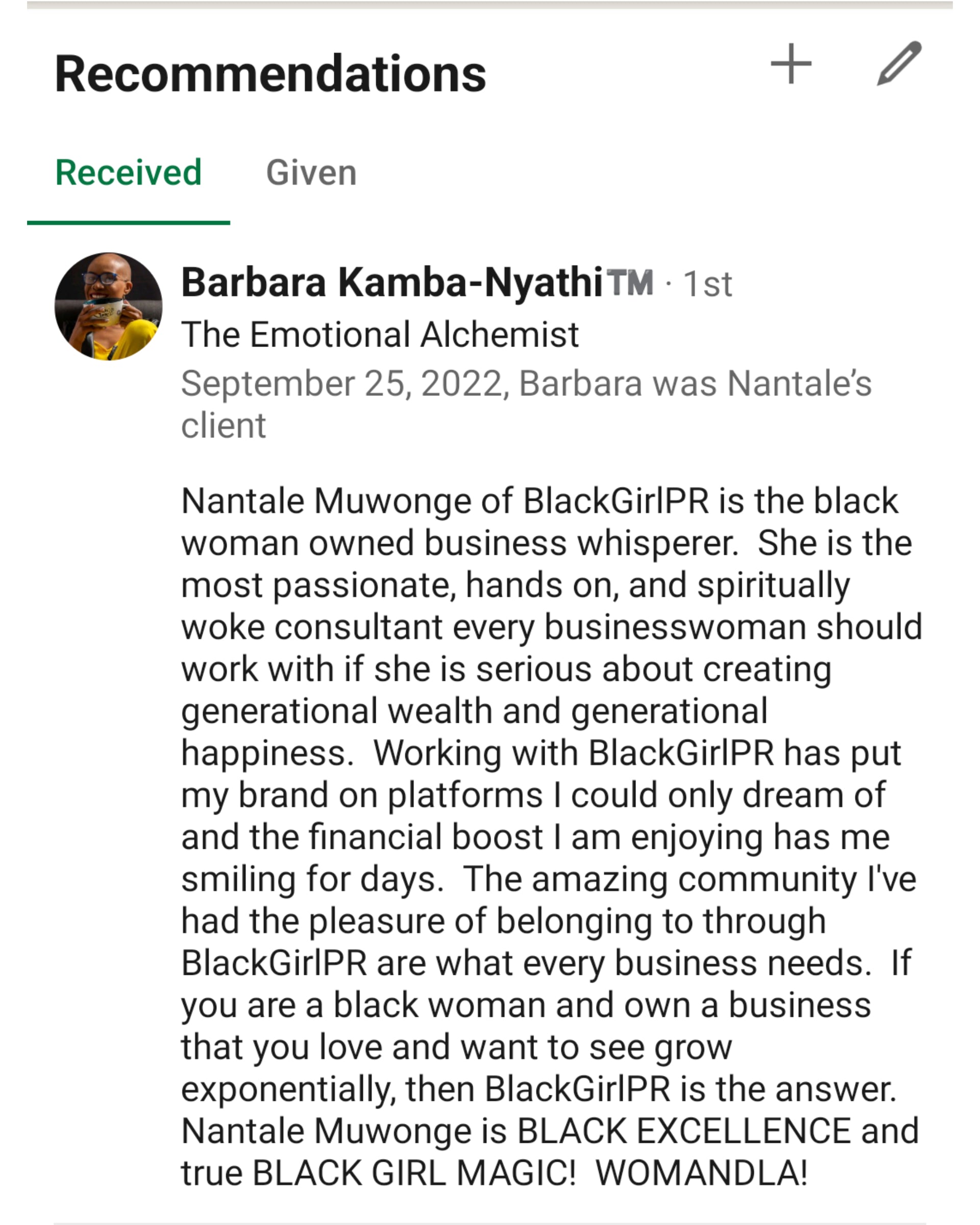The width and height of the screenshot is (980, 1225).
Task: Click the word client under the date
Action: coord(223,426)
